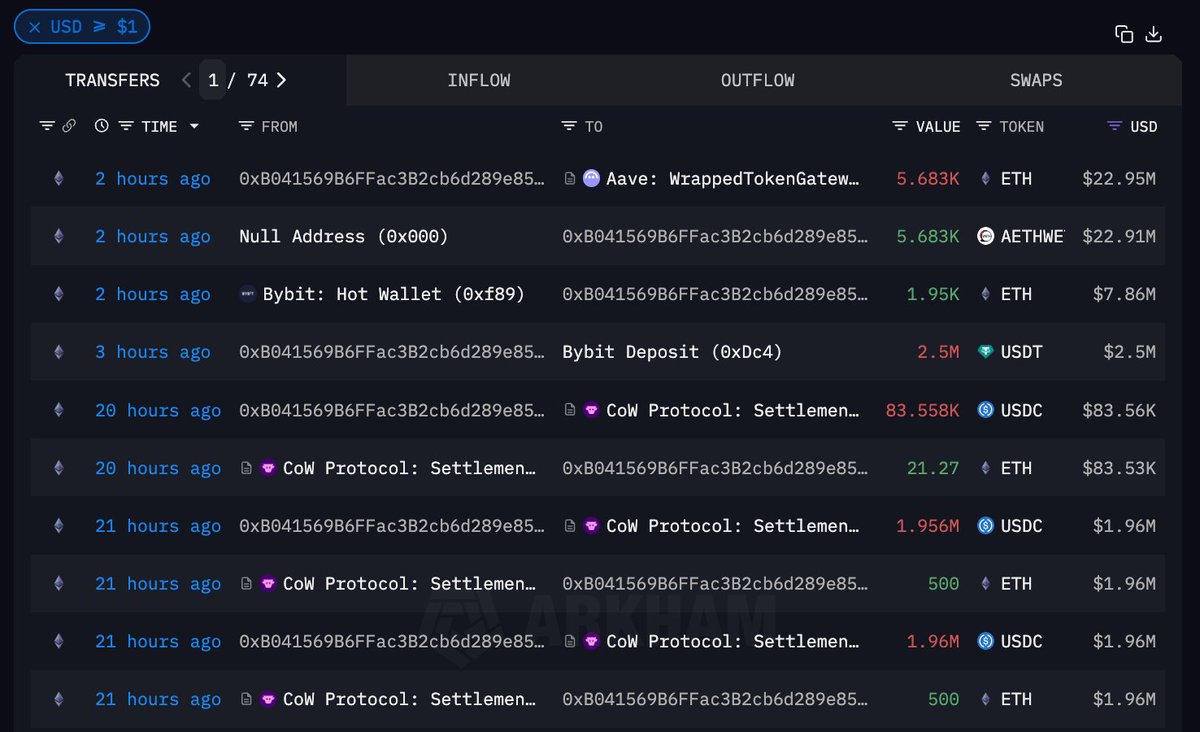The width and height of the screenshot is (1200, 732).
Task: Click the download transfers icon
Action: (x=1153, y=34)
